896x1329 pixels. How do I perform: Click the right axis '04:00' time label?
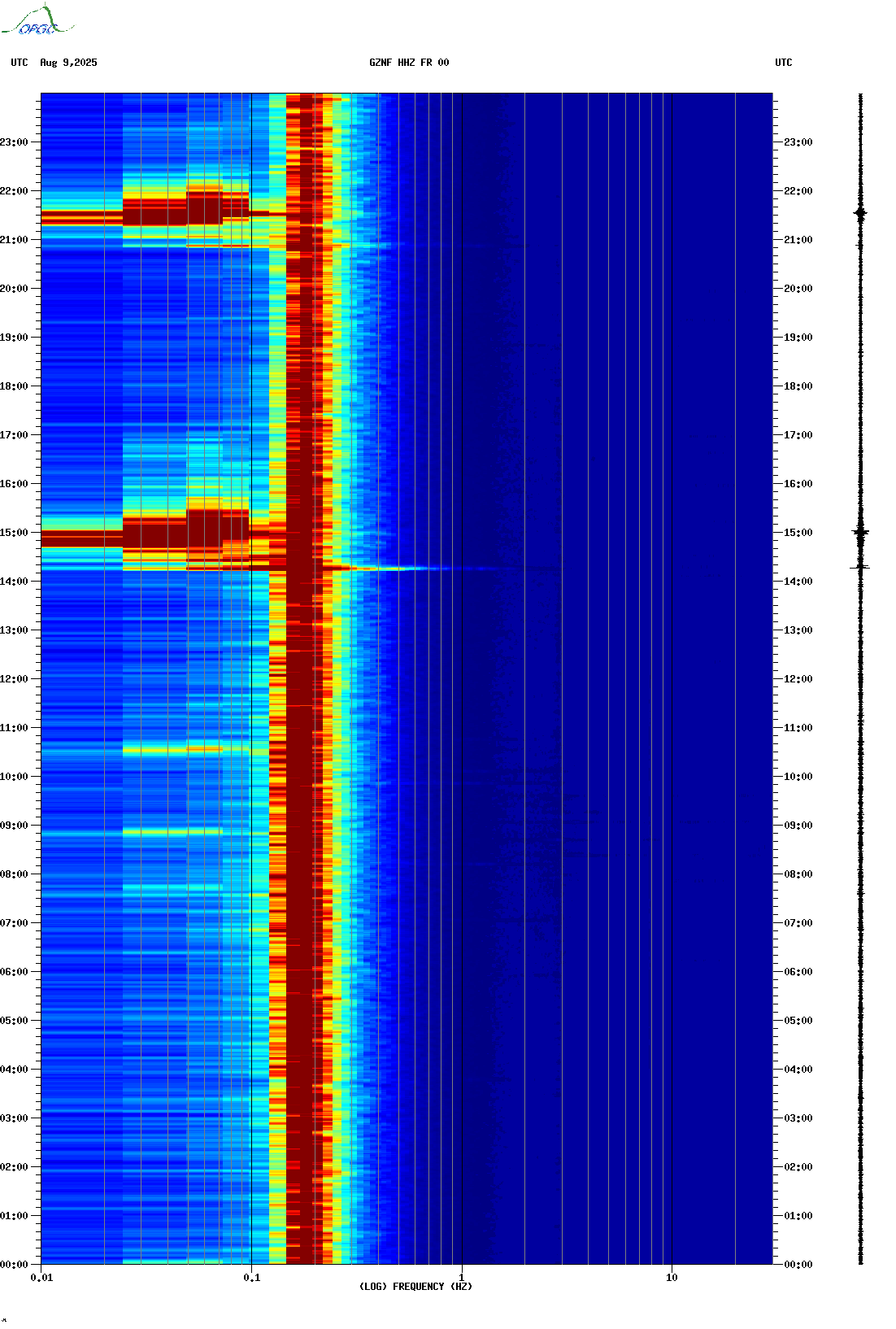pyautogui.click(x=798, y=1070)
